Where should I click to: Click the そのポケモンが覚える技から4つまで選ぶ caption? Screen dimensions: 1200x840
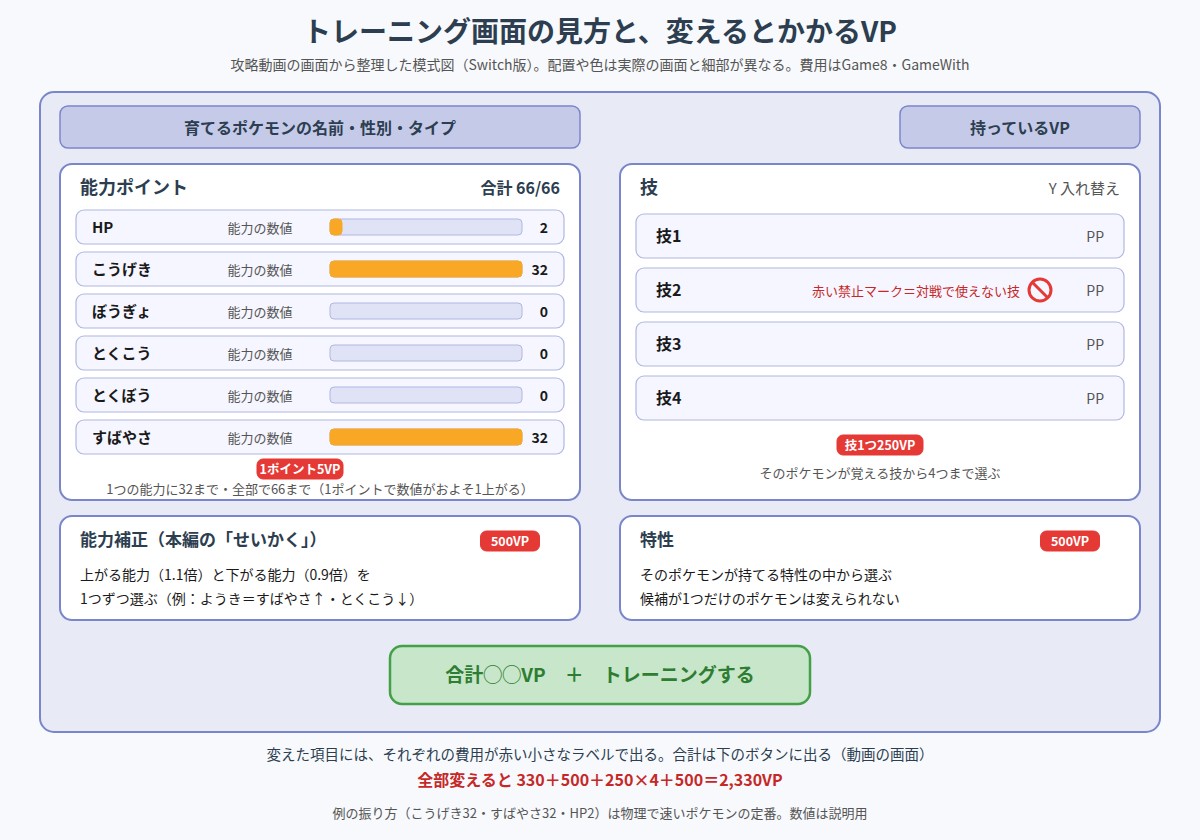880,474
